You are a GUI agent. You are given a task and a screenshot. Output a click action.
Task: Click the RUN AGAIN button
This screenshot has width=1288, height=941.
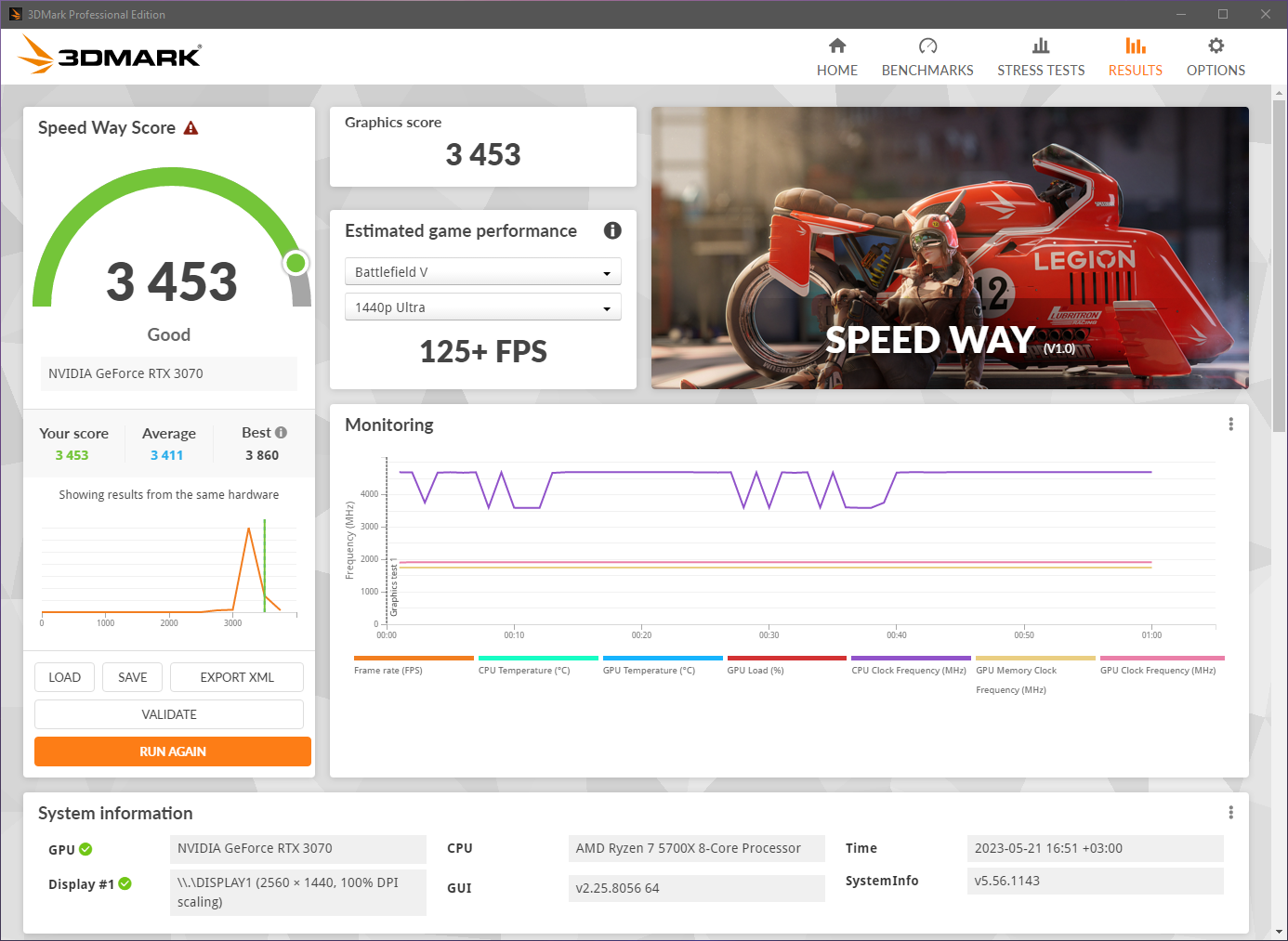(x=172, y=751)
